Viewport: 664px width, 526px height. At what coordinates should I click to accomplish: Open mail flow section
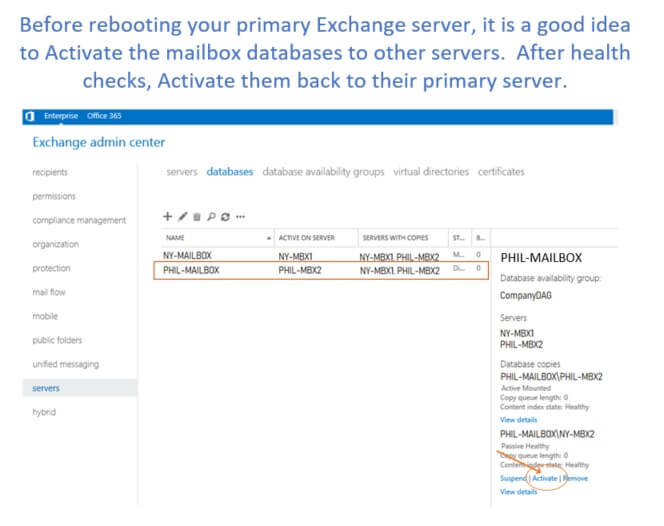tap(49, 292)
